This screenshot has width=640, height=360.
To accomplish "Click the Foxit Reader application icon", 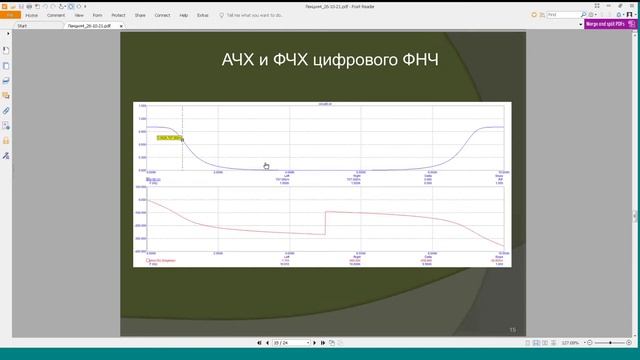I will [4, 7].
